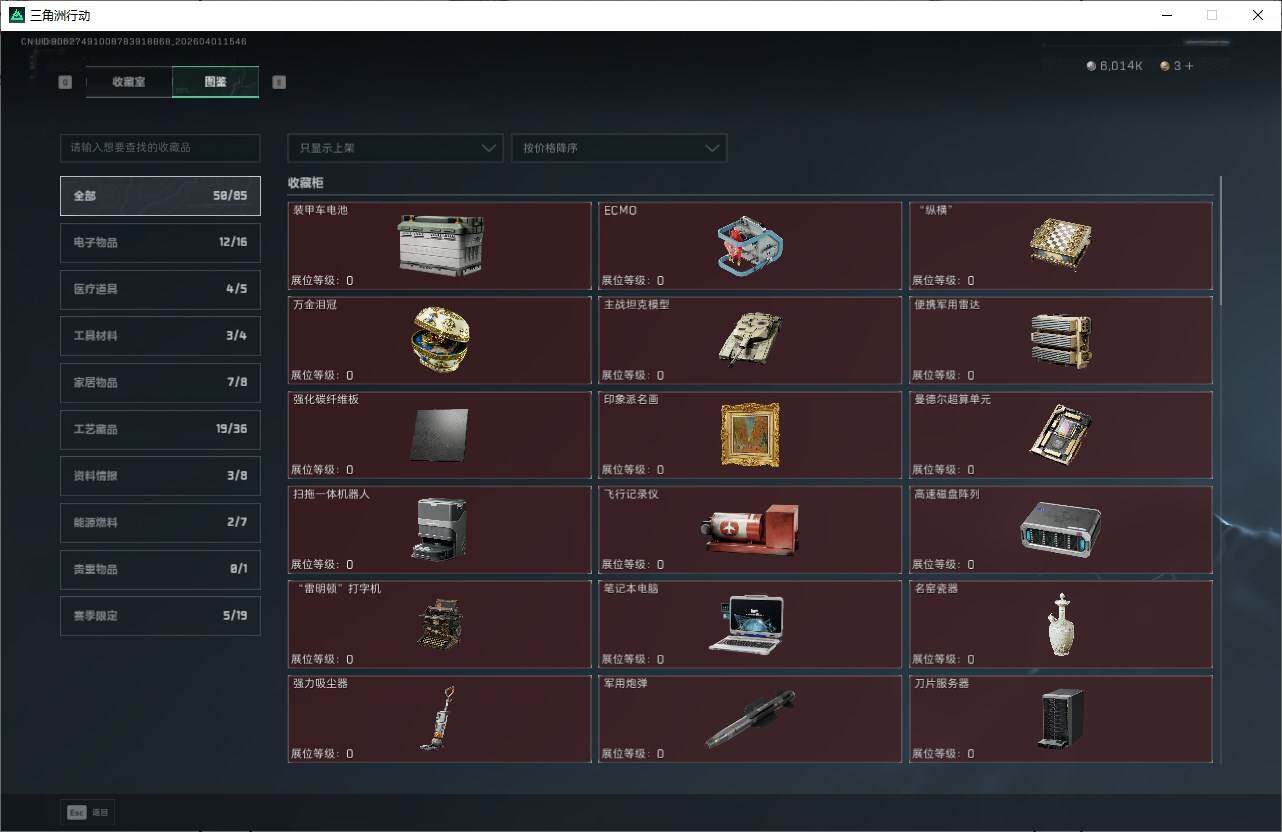This screenshot has height=832, width=1282.
Task: Select the ECMO machine item image
Action: [x=750, y=247]
